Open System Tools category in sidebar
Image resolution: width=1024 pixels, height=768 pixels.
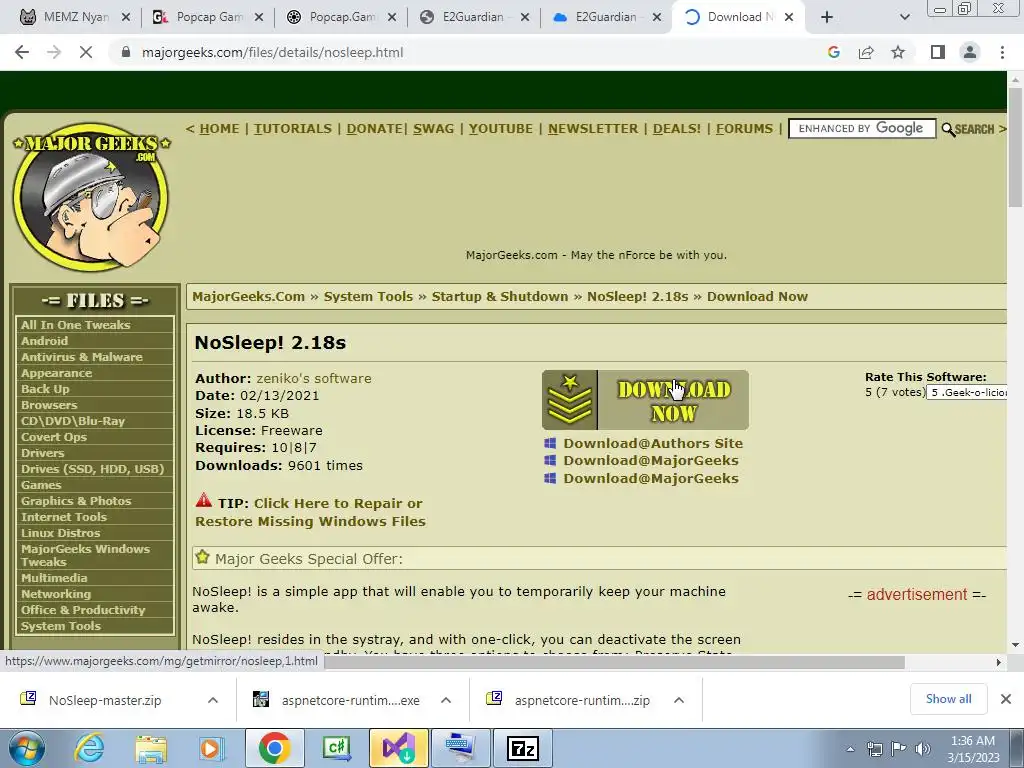(61, 626)
